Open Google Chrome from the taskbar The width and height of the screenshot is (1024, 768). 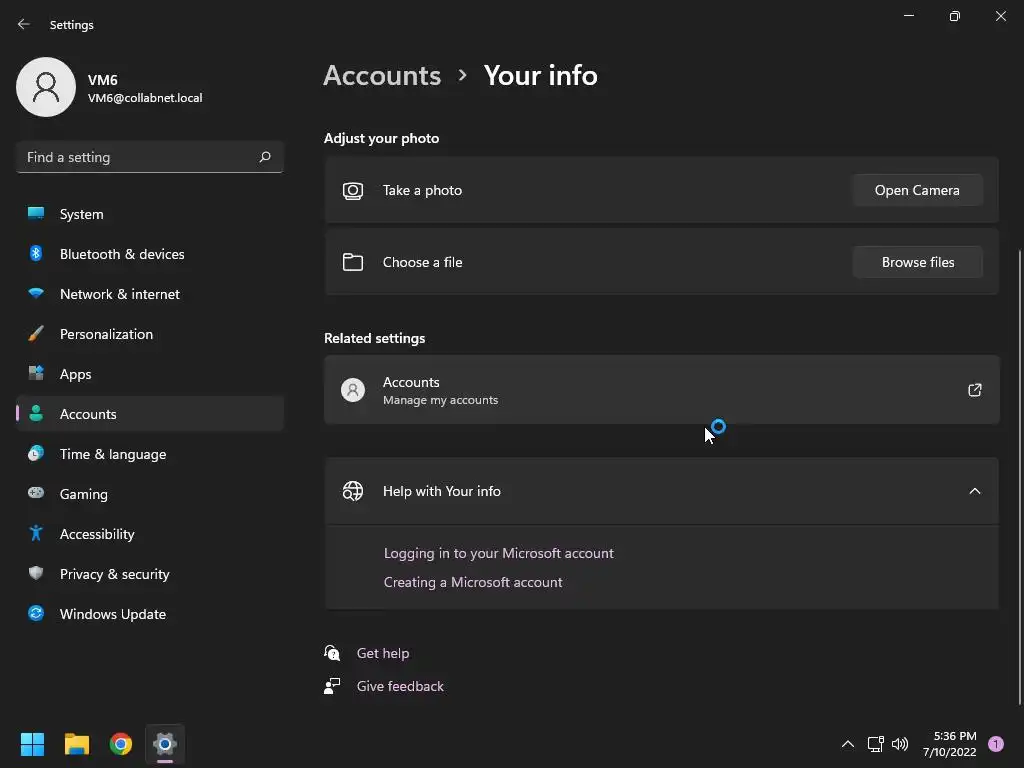tap(121, 744)
